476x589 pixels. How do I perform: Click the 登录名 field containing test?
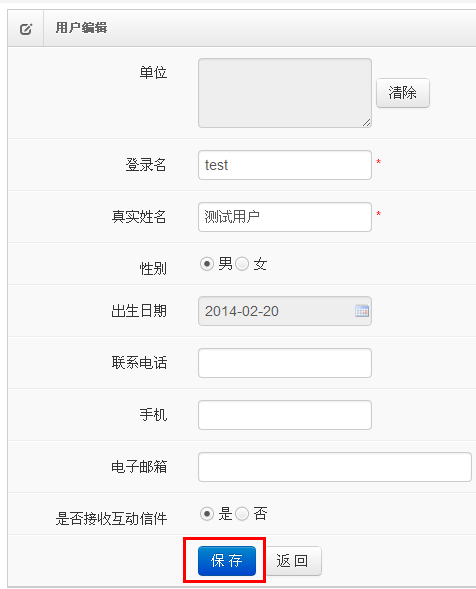click(x=285, y=165)
